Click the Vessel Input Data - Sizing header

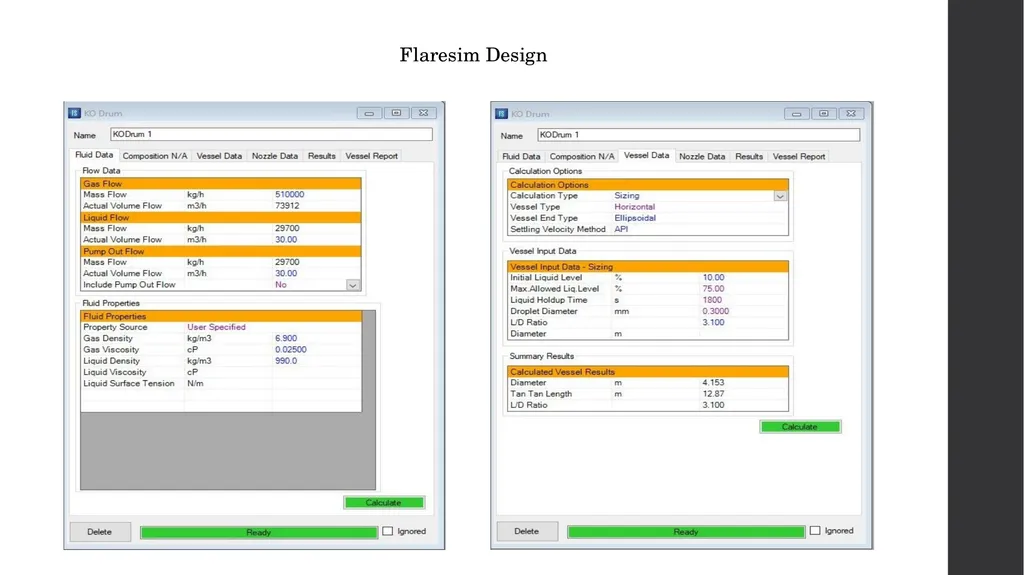(x=648, y=267)
